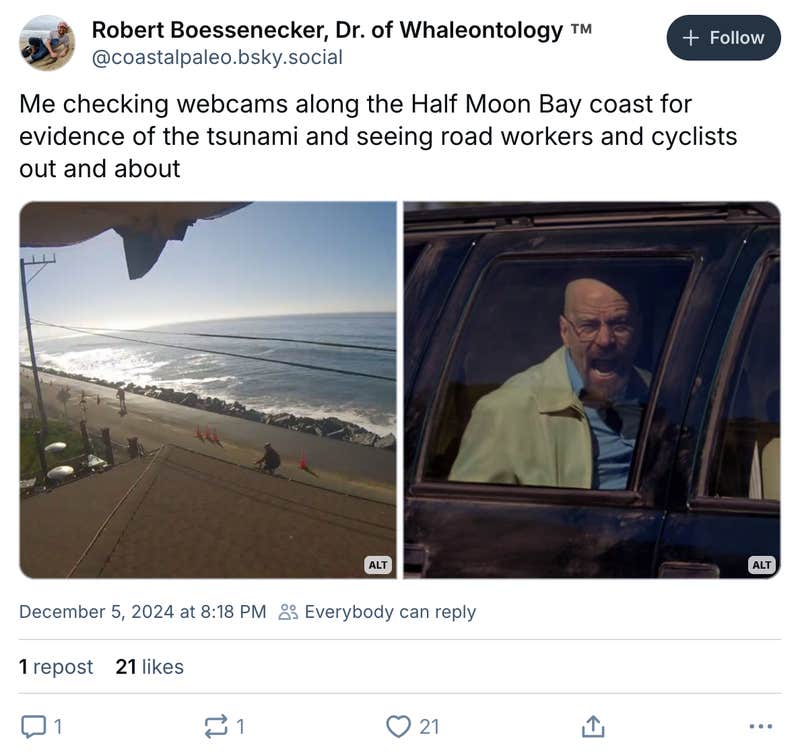Enlarge the Half Moon Bay webcam image
This screenshot has height=756, width=800.
208,390
